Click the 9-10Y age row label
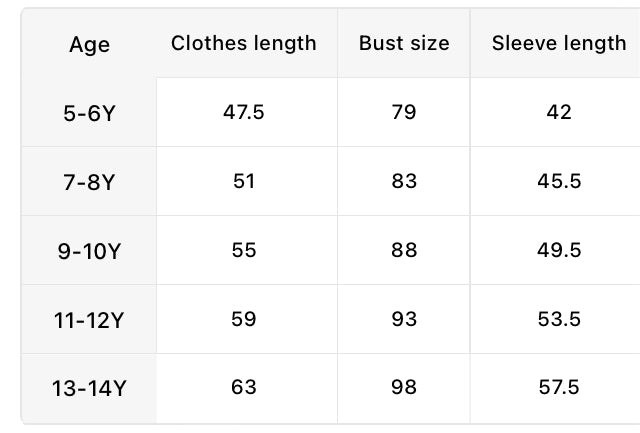Image resolution: width=640 pixels, height=433 pixels. [x=89, y=251]
